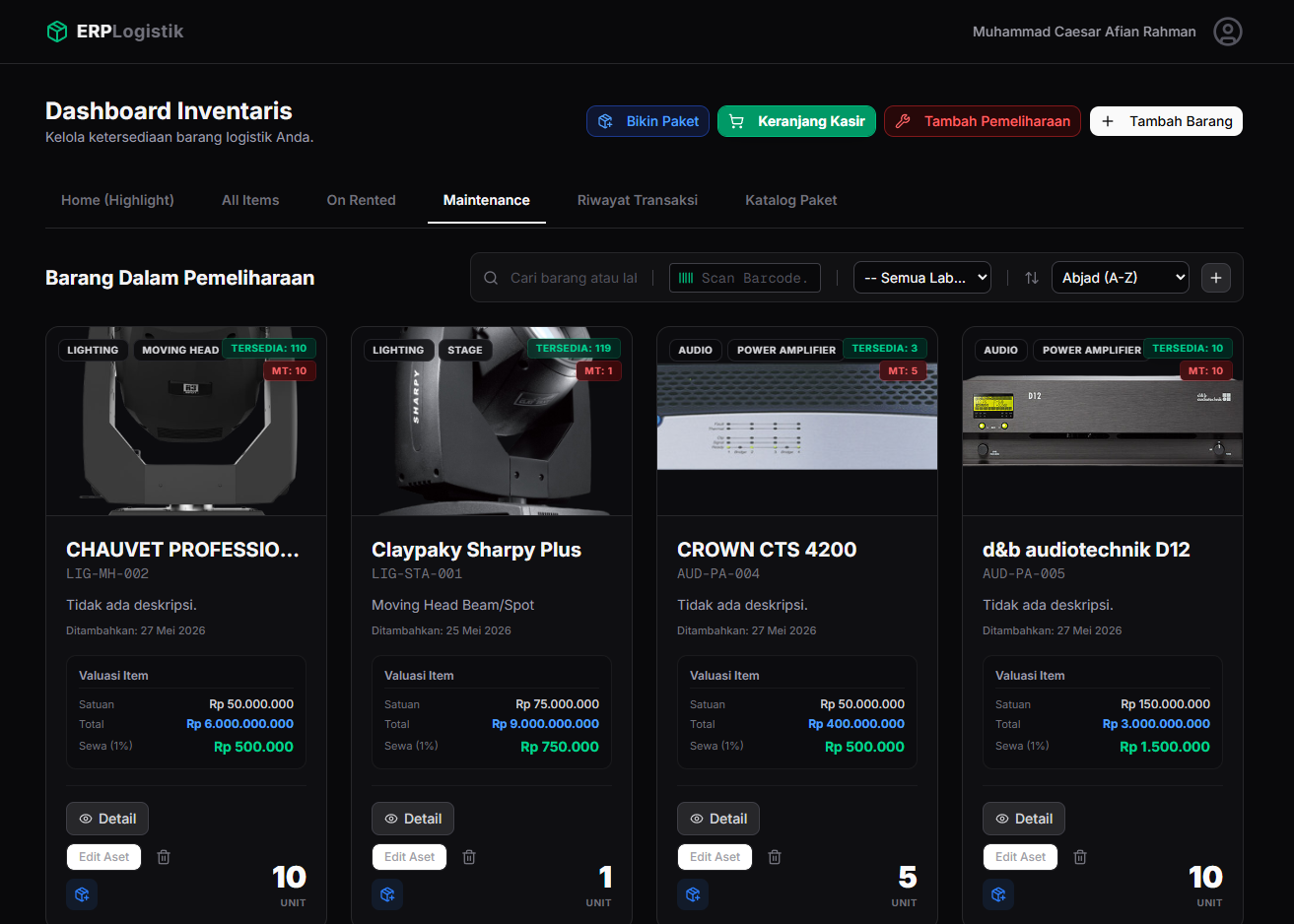The image size is (1294, 924).
Task: Click item code AUD-PA-005
Action: [x=1024, y=573]
